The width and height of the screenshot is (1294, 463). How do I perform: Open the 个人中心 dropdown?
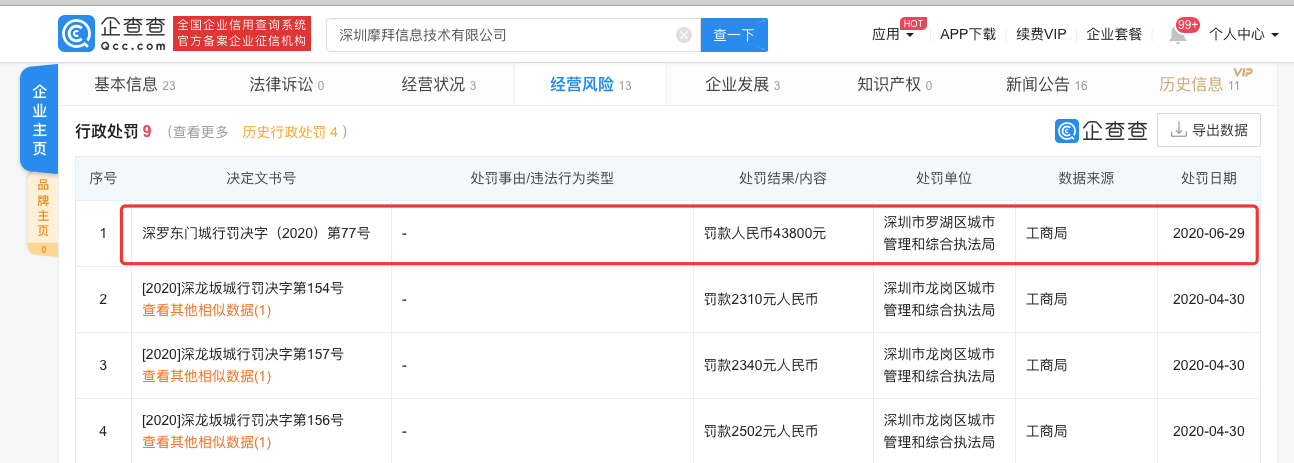[x=1244, y=34]
